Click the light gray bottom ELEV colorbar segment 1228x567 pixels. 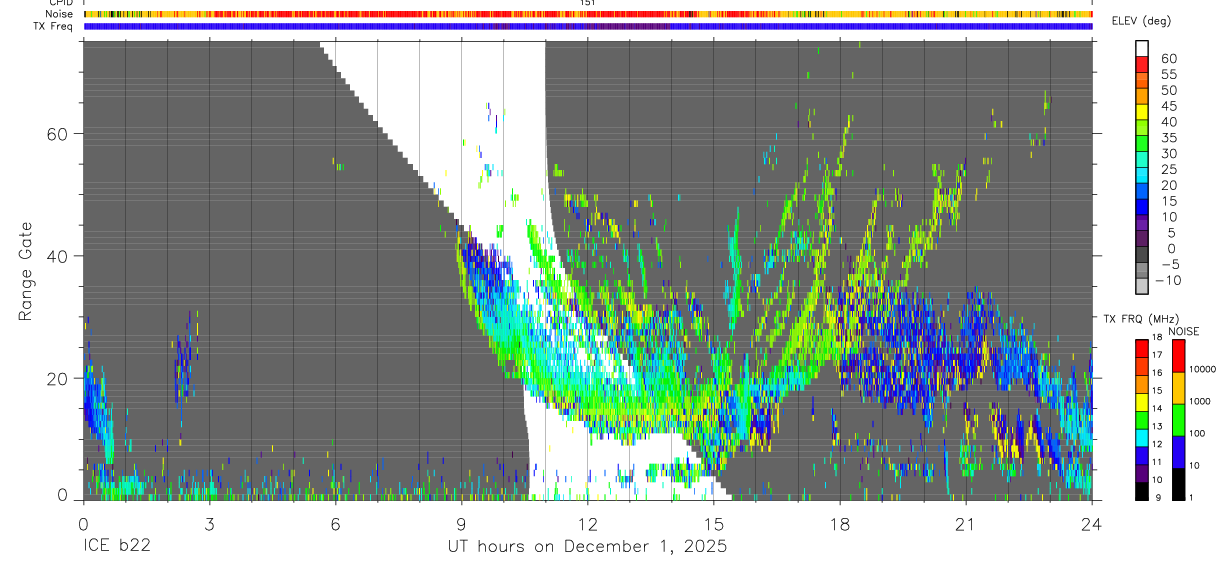[1142, 286]
